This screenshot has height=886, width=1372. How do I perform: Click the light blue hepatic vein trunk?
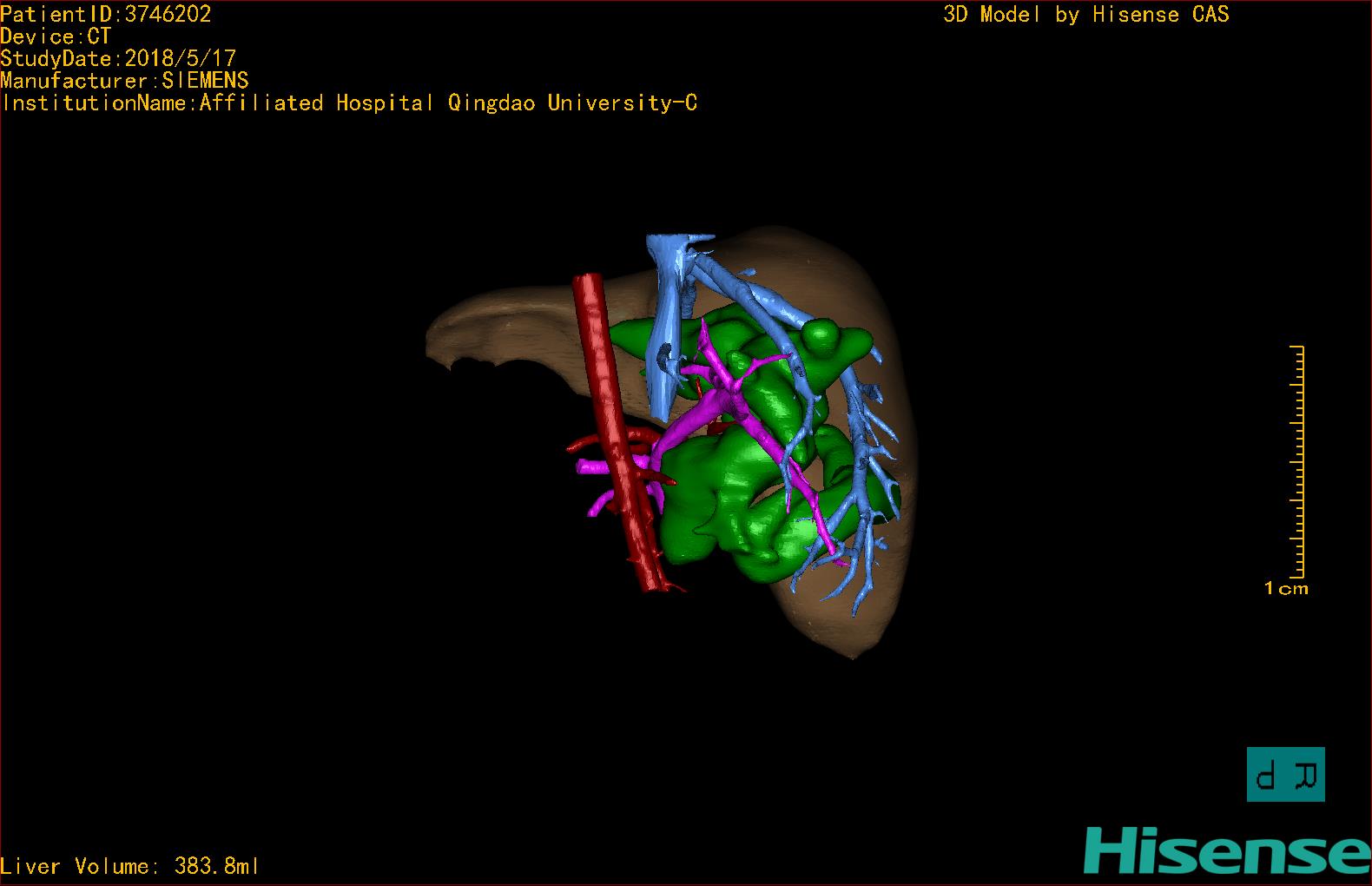(x=669, y=321)
